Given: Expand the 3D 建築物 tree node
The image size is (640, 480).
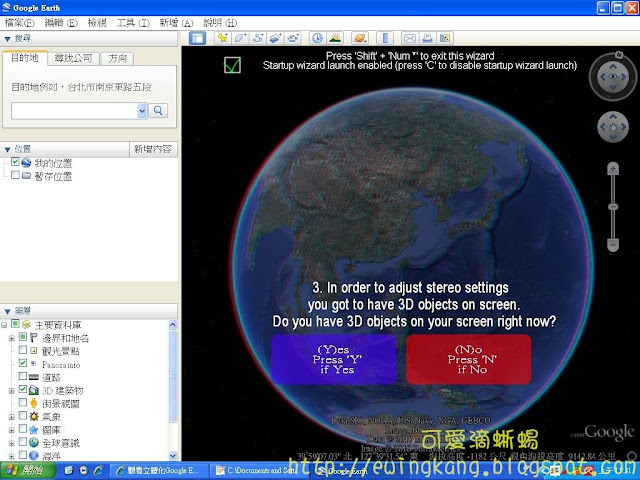Looking at the screenshot, I should click(11, 391).
